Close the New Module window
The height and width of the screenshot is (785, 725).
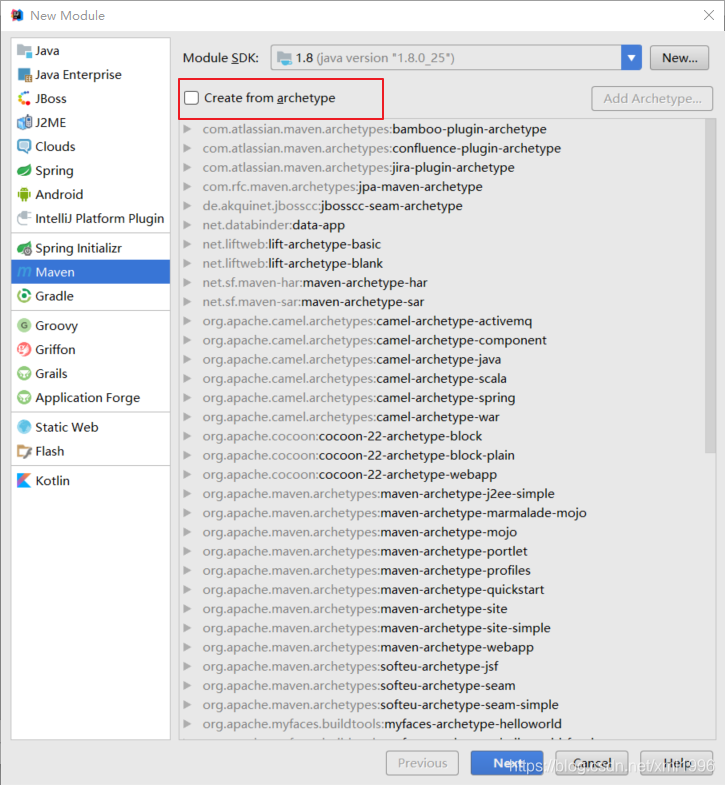click(708, 15)
